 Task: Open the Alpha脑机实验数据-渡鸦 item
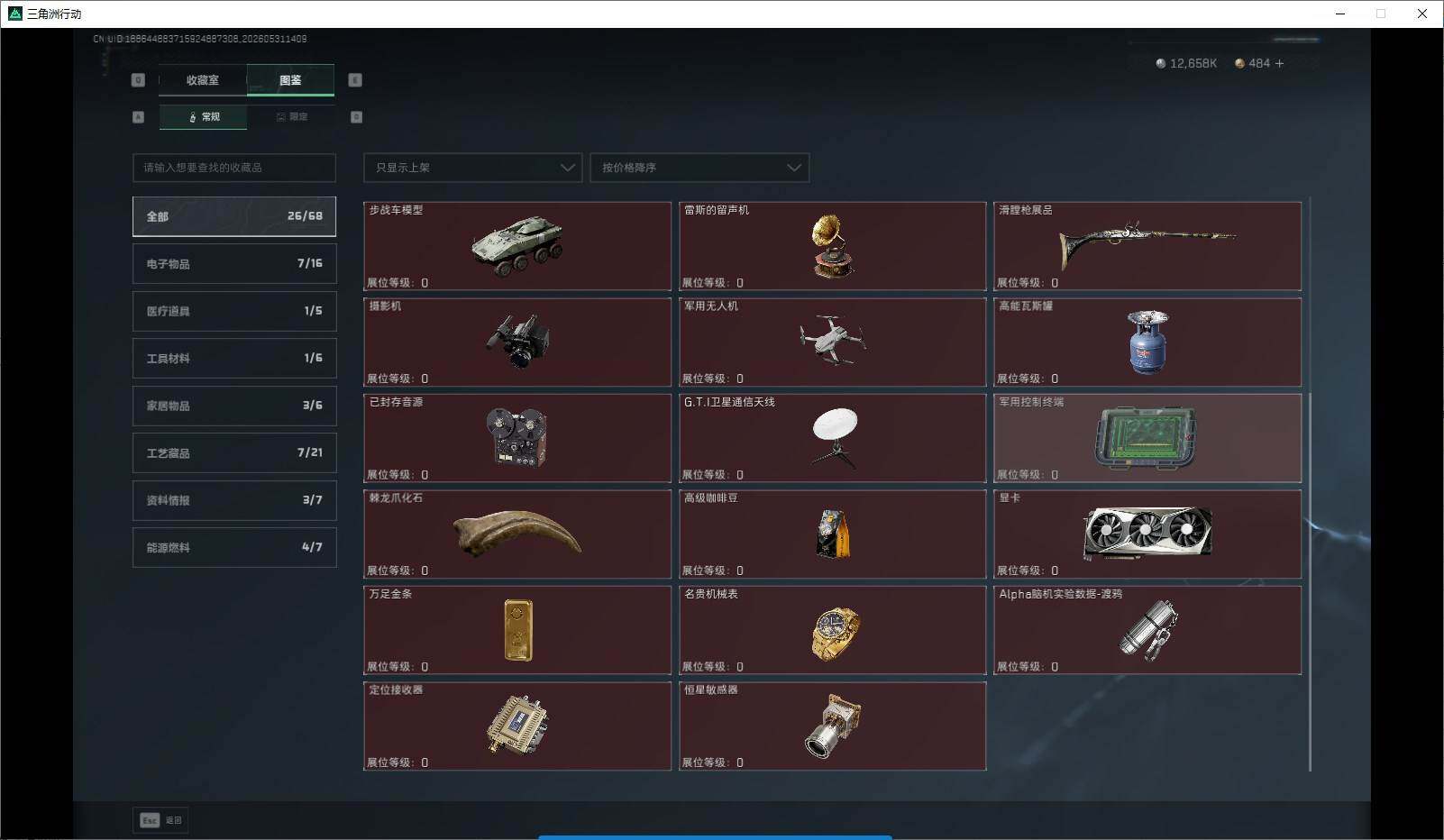click(1147, 630)
